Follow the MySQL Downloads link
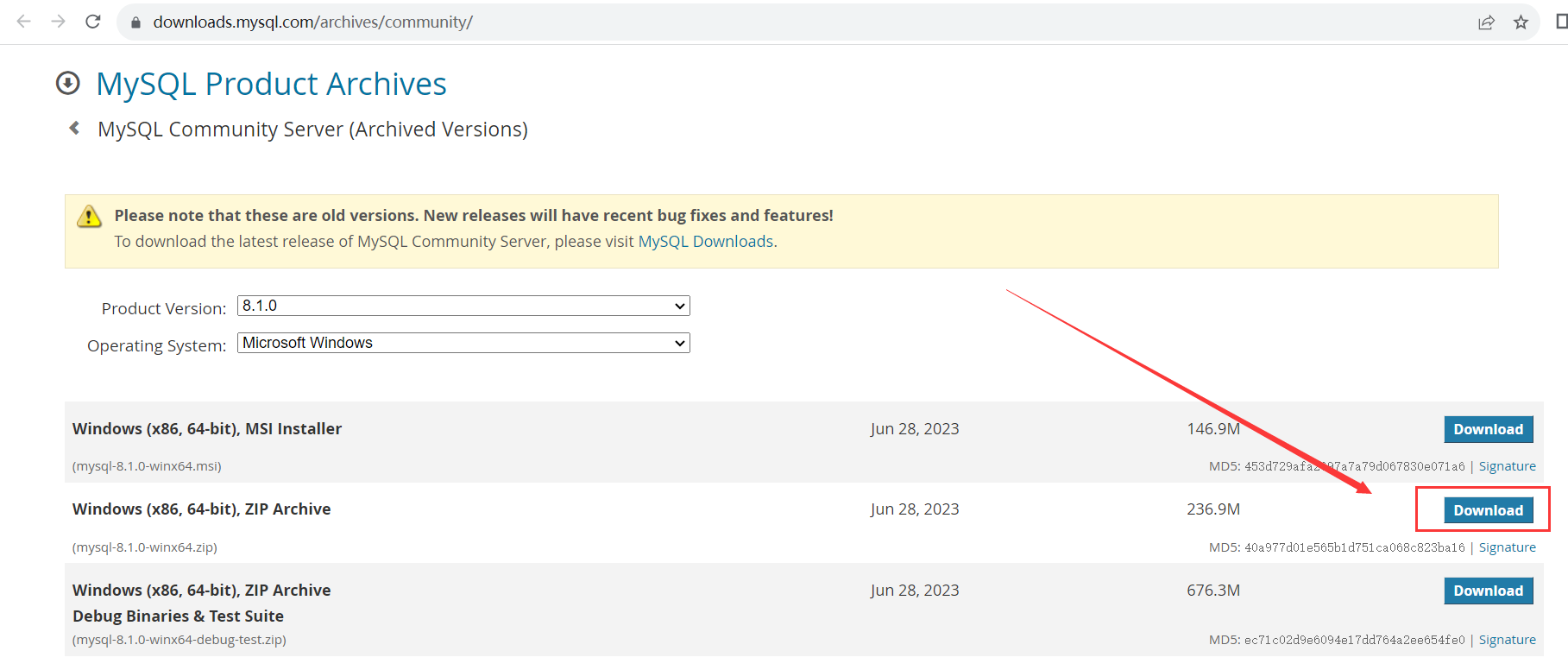This screenshot has width=1568, height=670. (705, 242)
